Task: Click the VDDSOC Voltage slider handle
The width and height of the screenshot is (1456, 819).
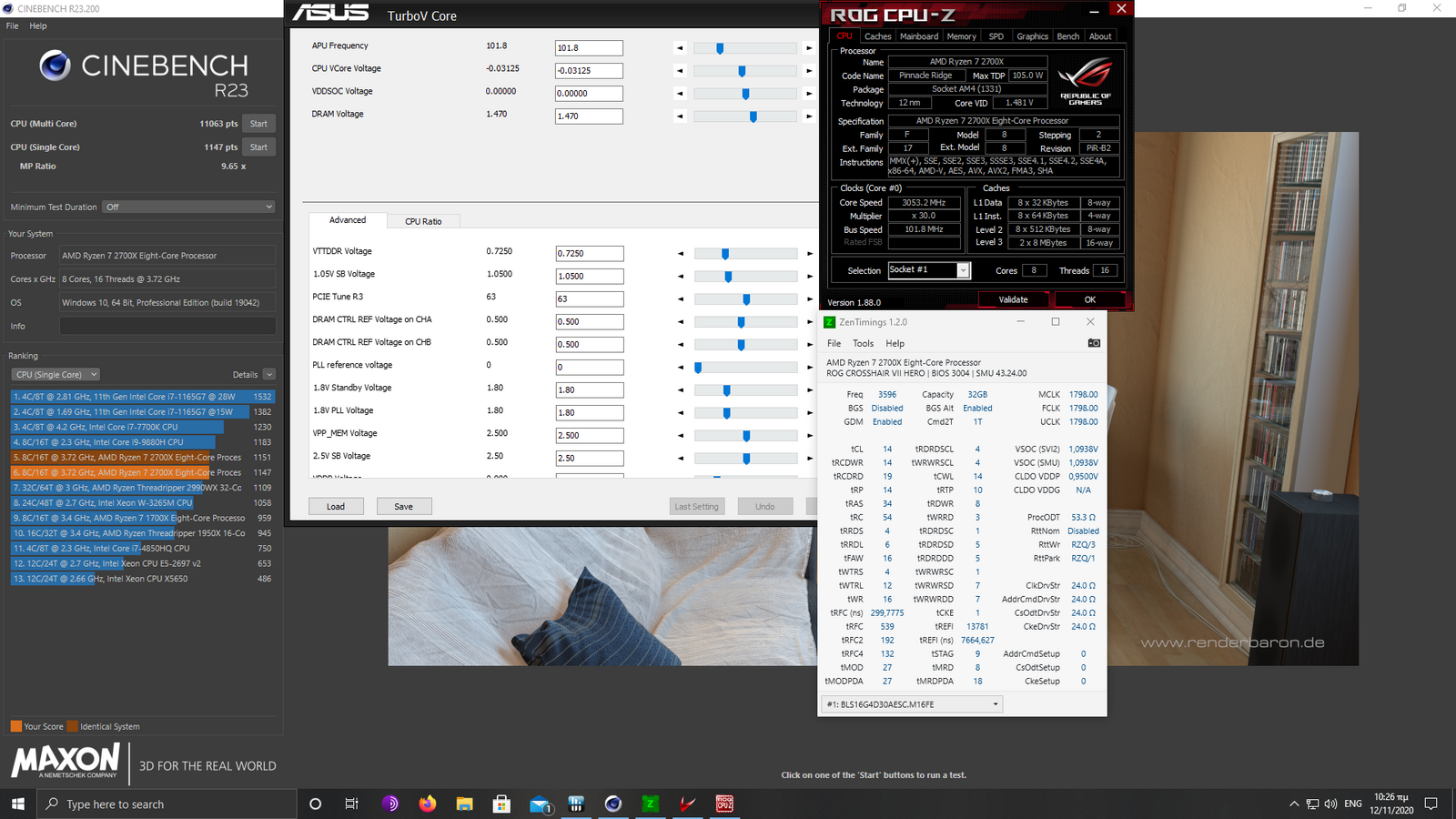Action: coord(745,94)
